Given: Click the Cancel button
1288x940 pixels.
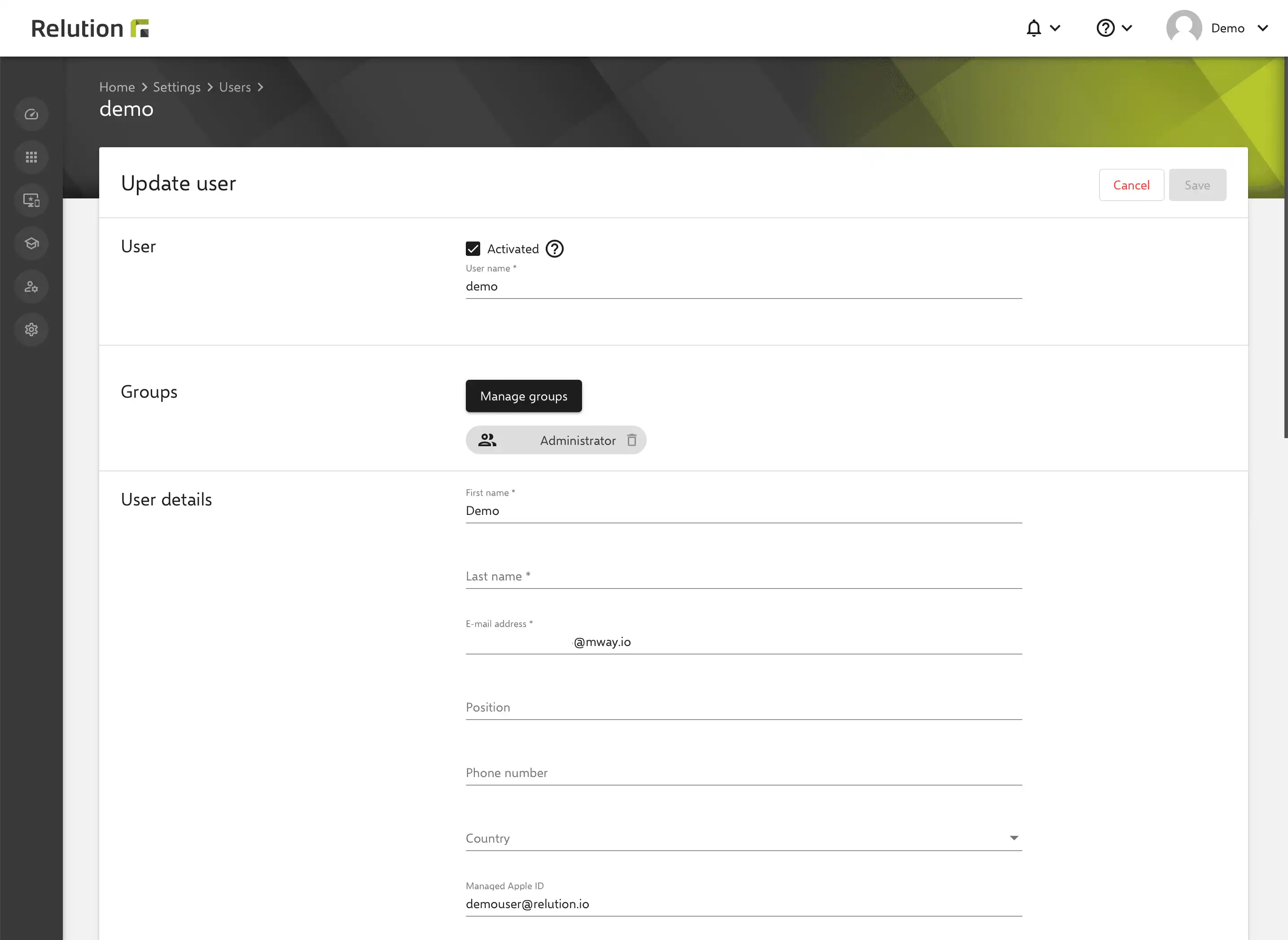Looking at the screenshot, I should 1131,185.
